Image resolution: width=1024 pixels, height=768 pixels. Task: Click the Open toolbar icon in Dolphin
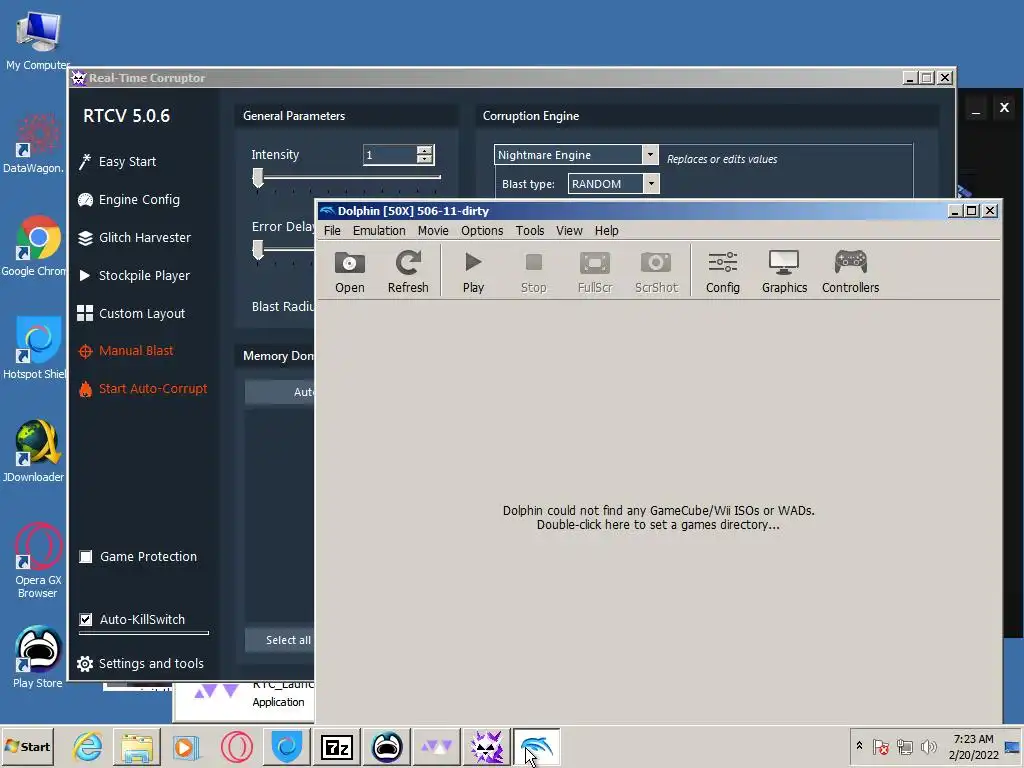click(349, 271)
